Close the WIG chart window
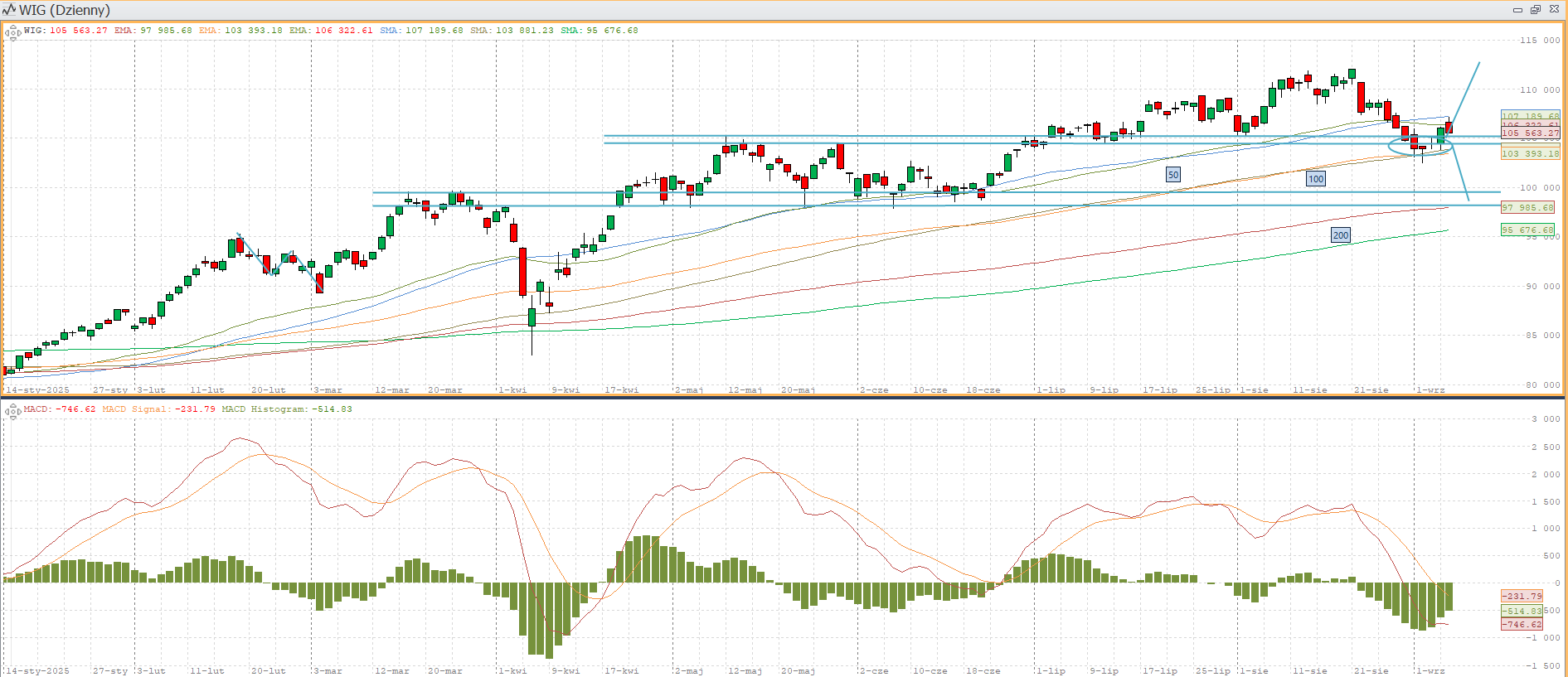The width and height of the screenshot is (1568, 677). [x=1554, y=10]
